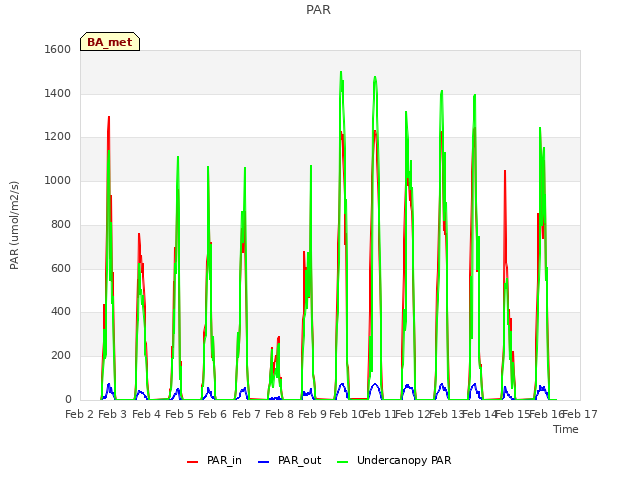Click the BA_met annotation label
Screen dimensions: 640x480
pos(110,42)
